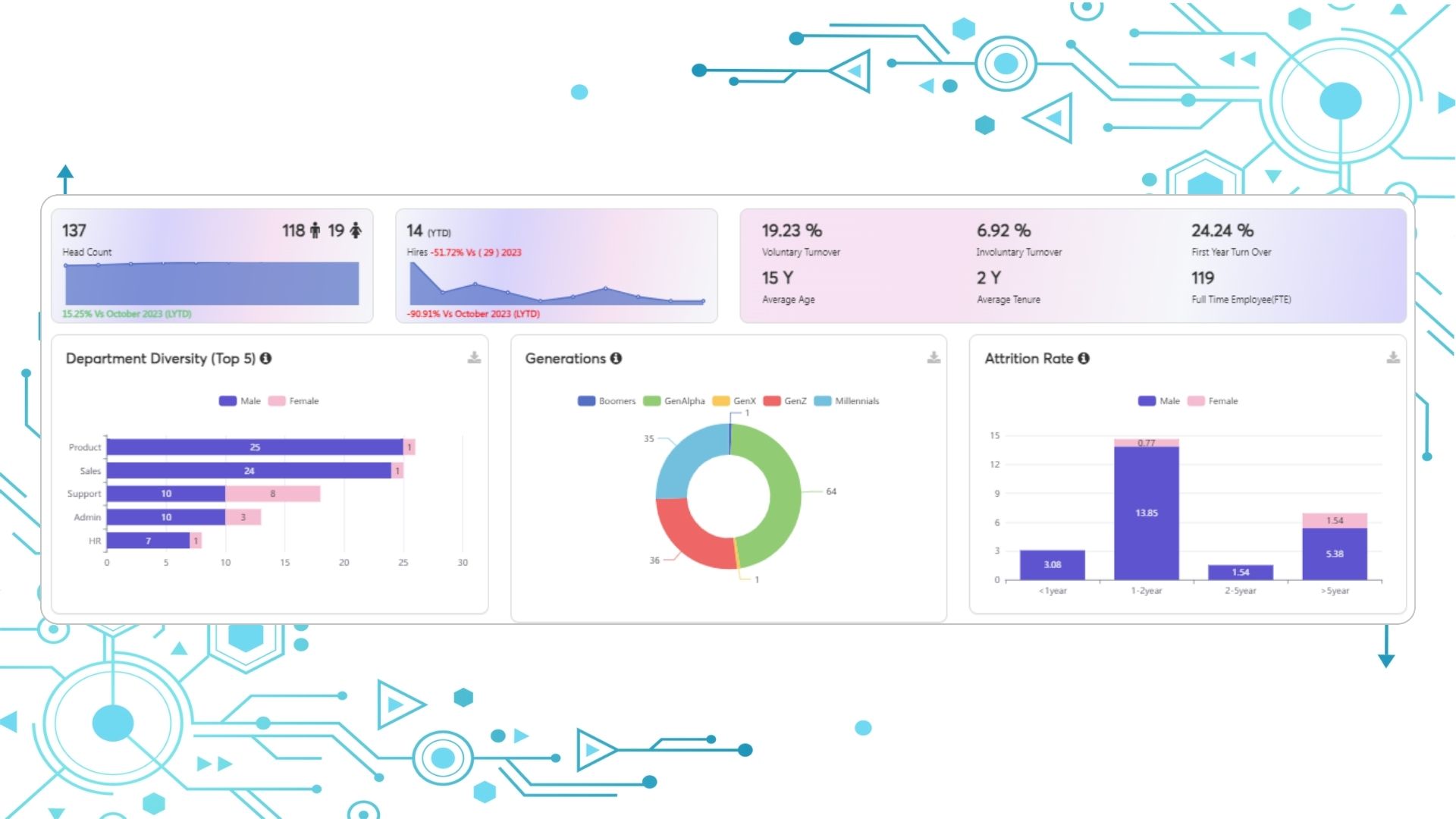Click the 1.54 male bar for 2-5year

click(1241, 573)
